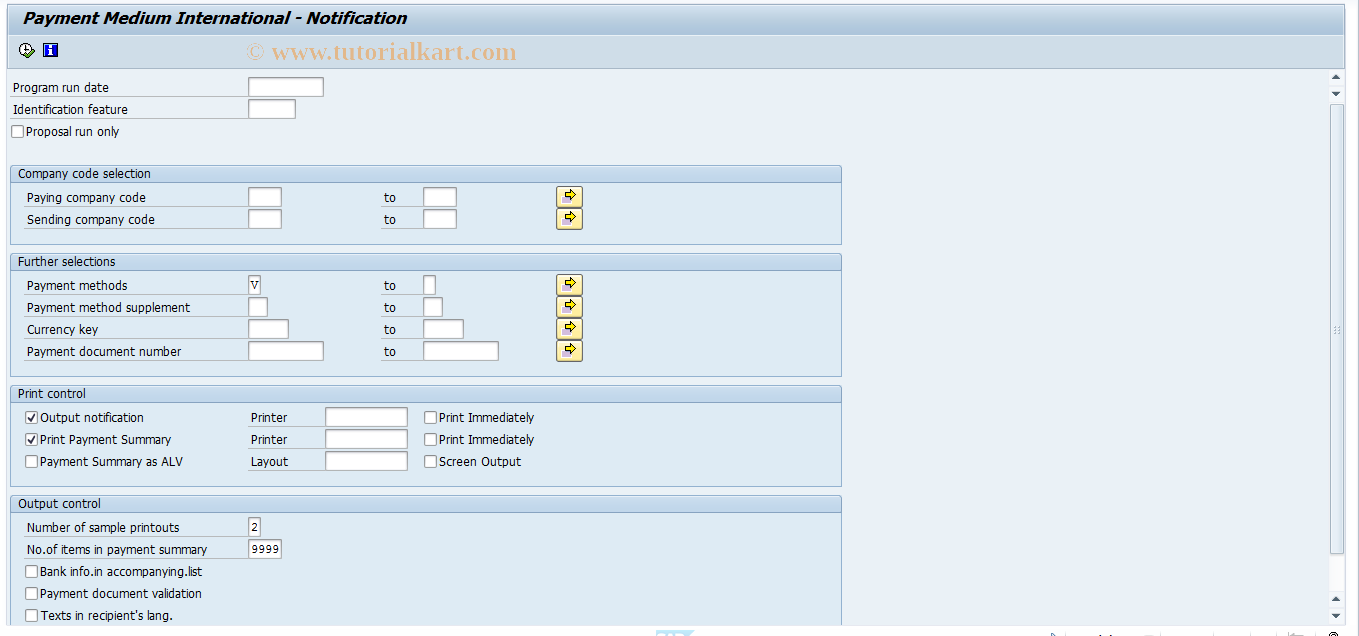
Task: Click Currency key from field
Action: point(268,329)
